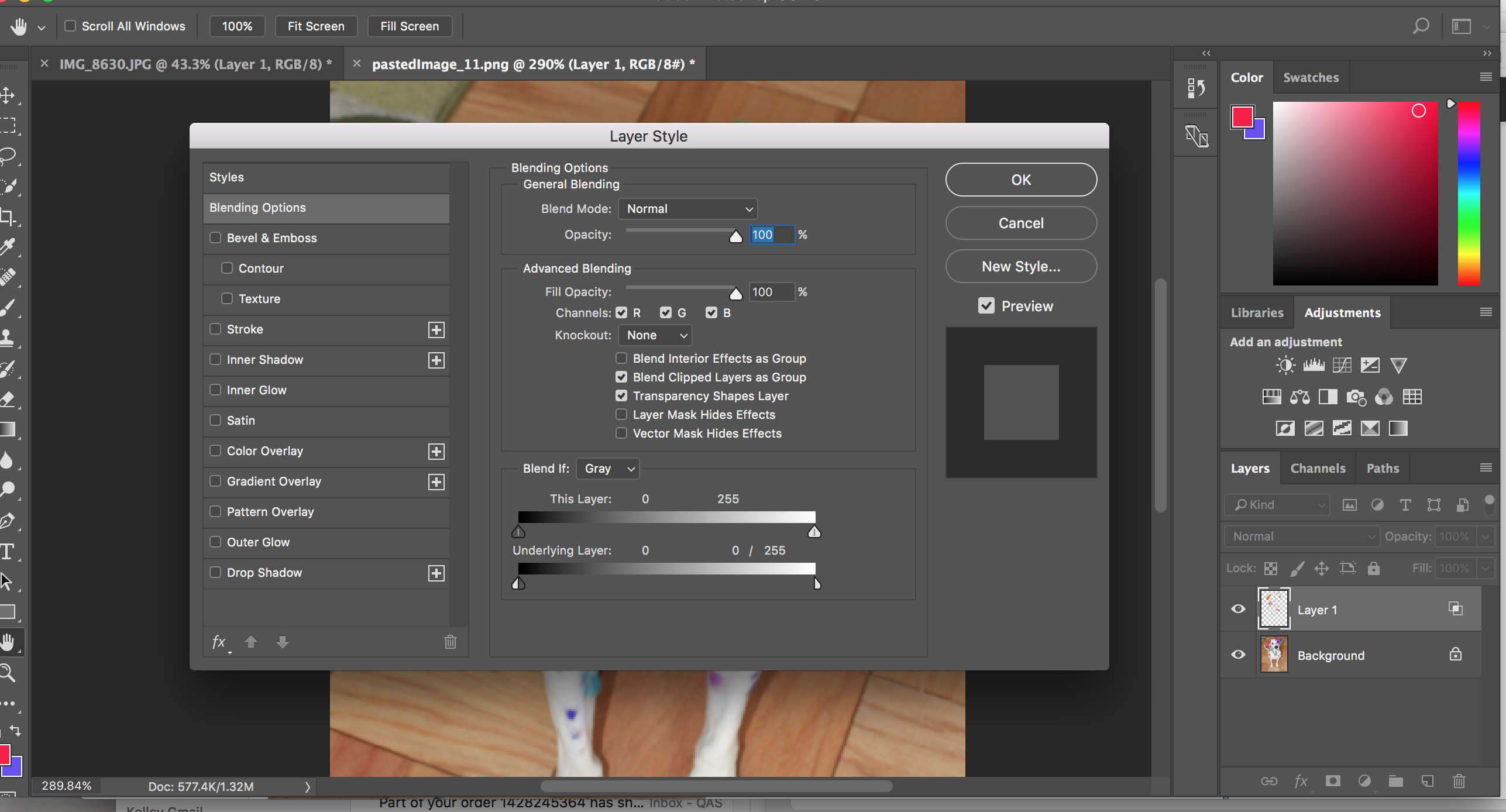Click the trash icon in Styles list
This screenshot has height=812, width=1506.
(450, 642)
